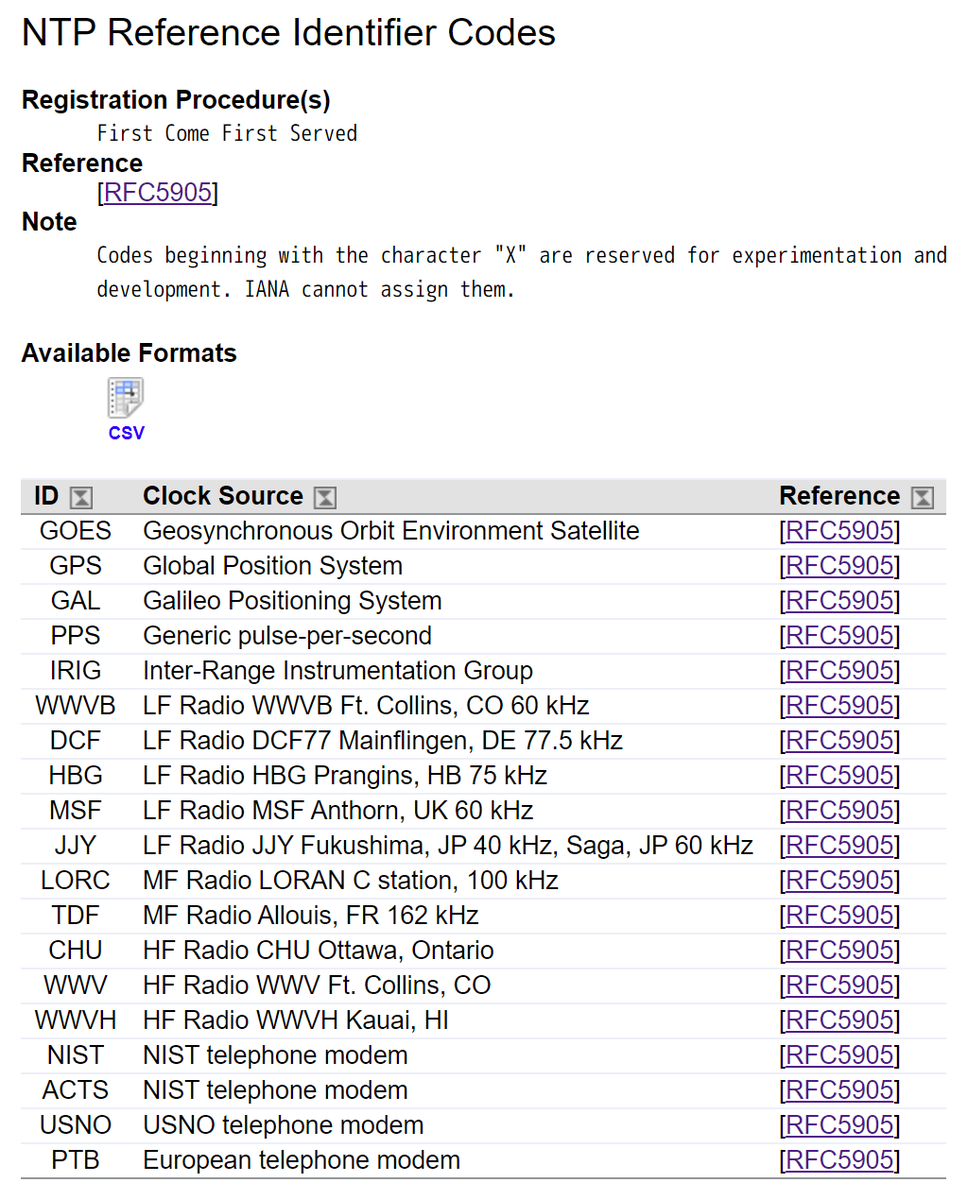
Task: Open RFC5905 link on the WWVB row
Action: click(x=839, y=706)
